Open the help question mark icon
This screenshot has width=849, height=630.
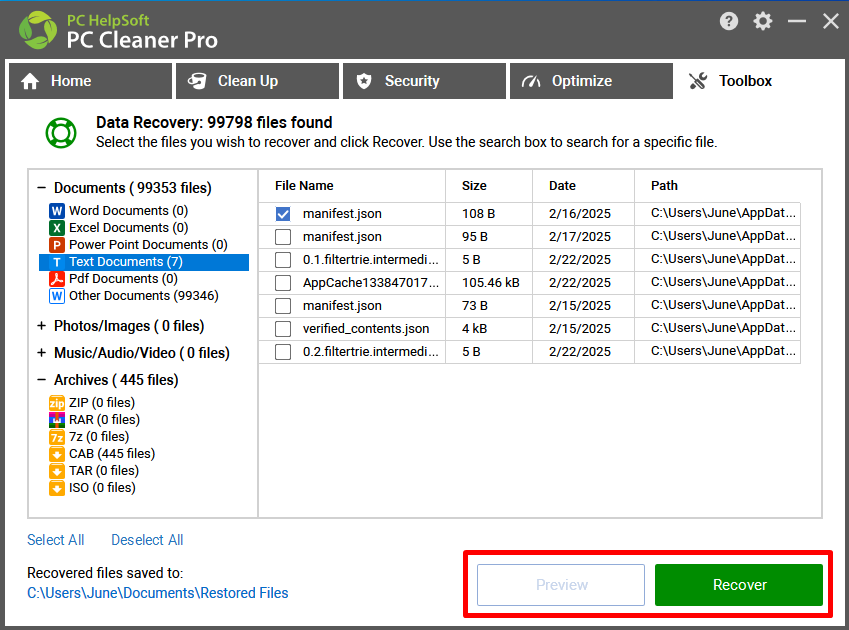click(x=729, y=21)
